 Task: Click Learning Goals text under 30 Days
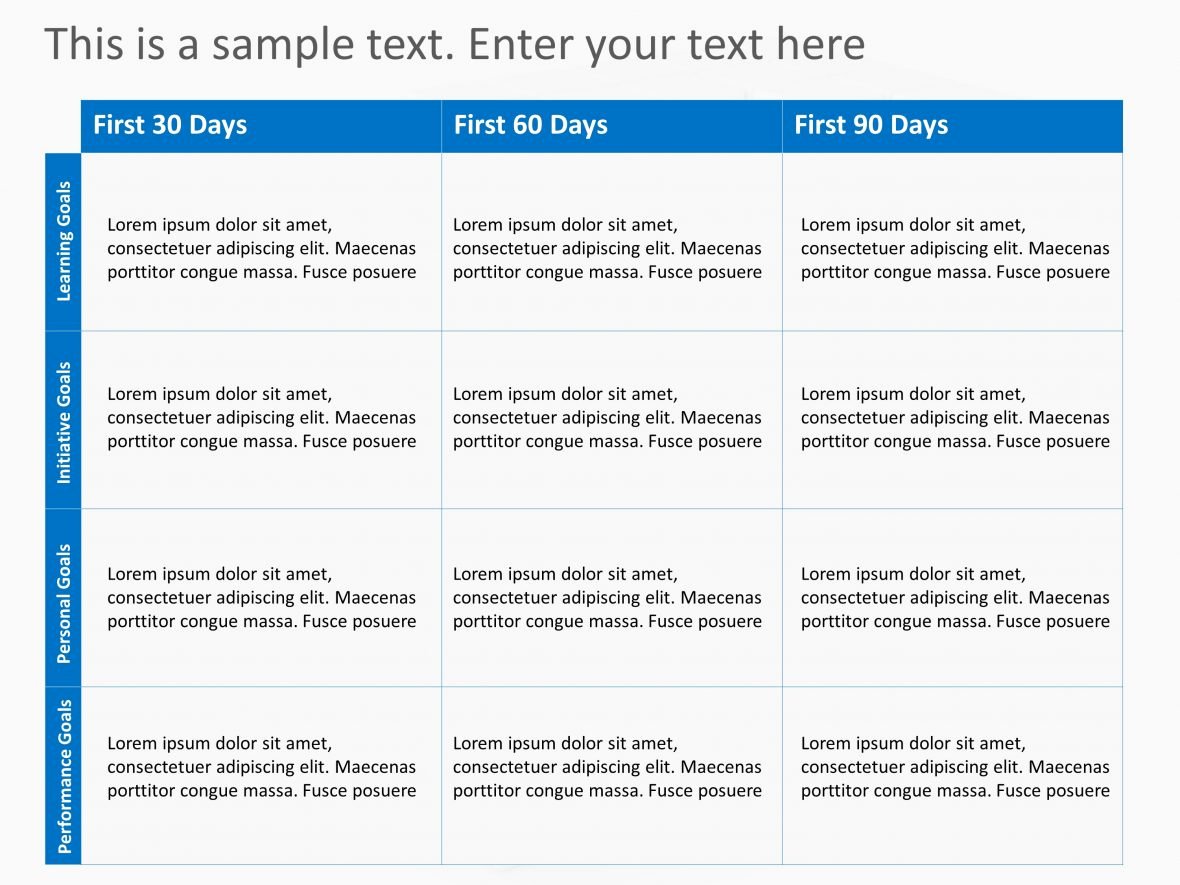pos(261,248)
